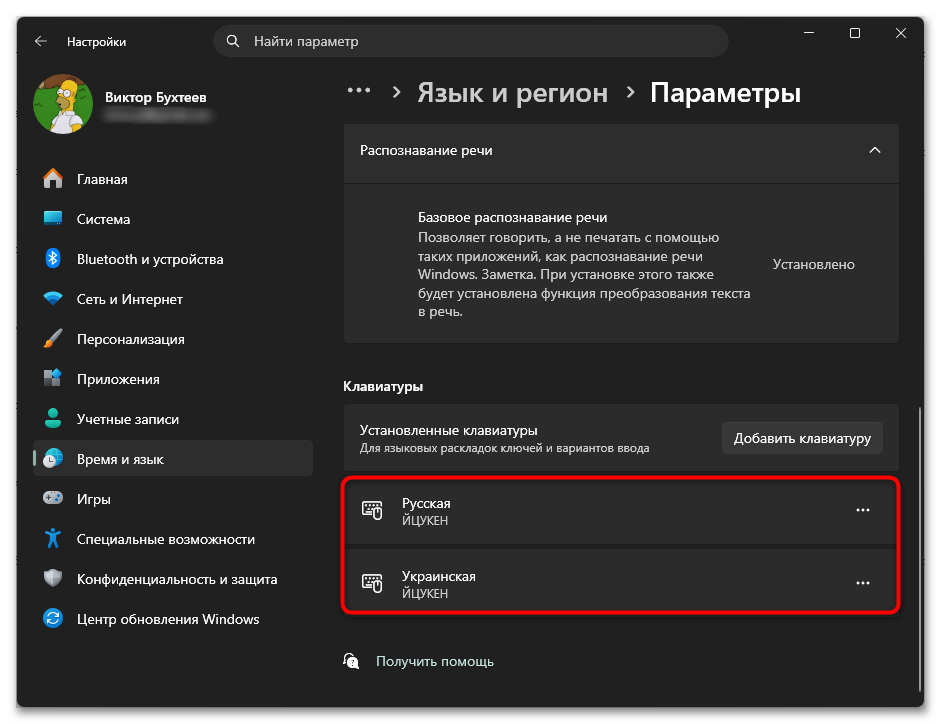Open Конфиденциальность и защита settings
The width and height of the screenshot is (941, 724).
click(173, 579)
